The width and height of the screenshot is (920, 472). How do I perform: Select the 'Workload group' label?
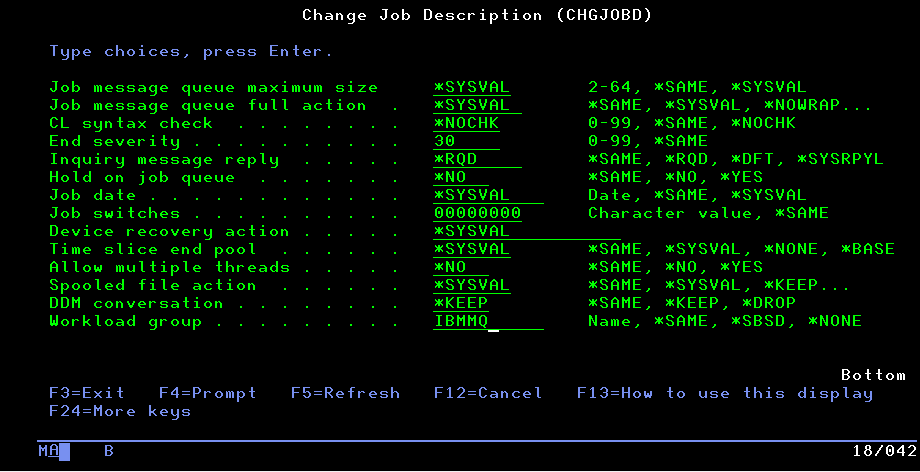click(x=126, y=321)
